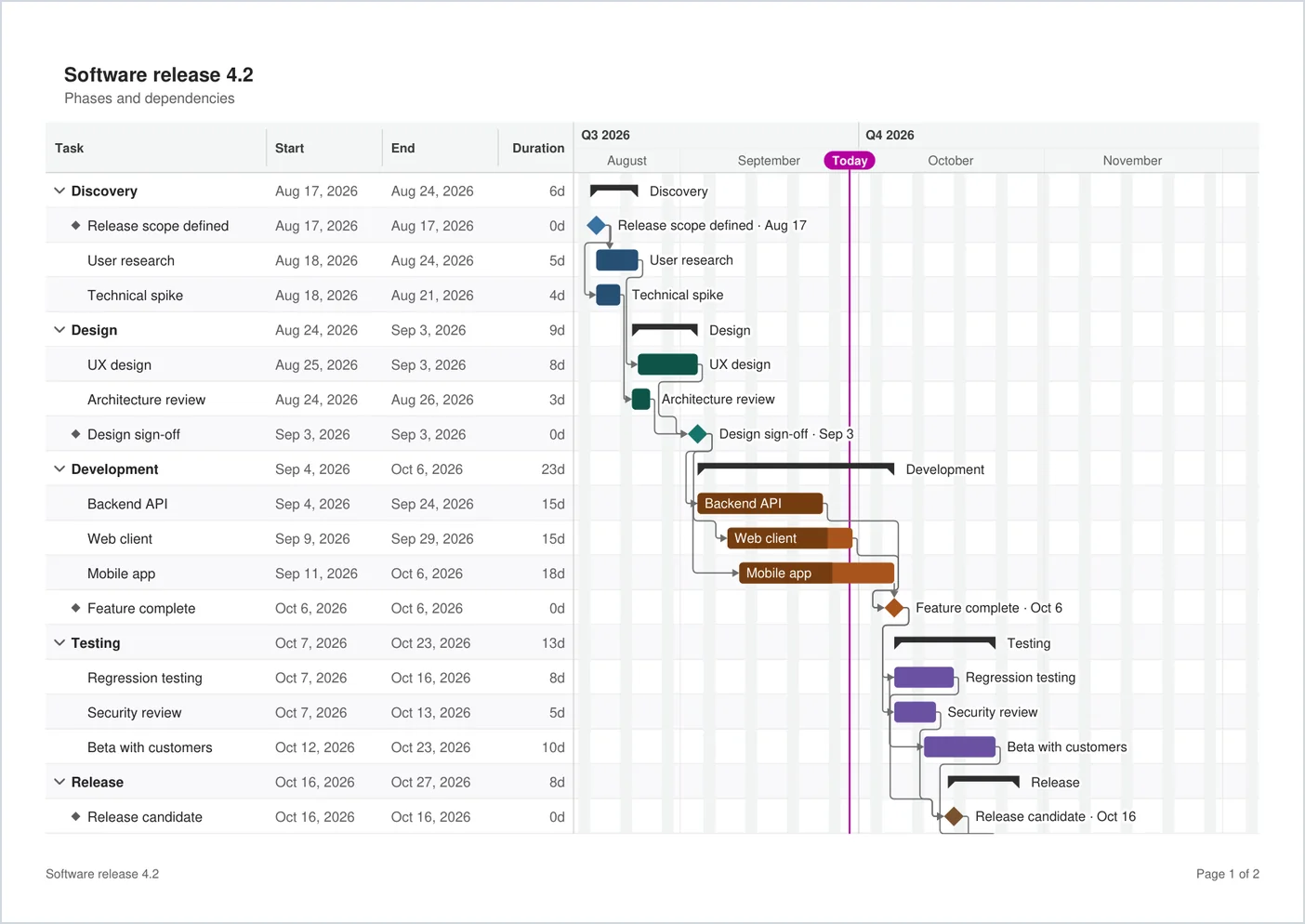Select the UX design Gantt bar
The image size is (1305, 924).
pyautogui.click(x=668, y=364)
